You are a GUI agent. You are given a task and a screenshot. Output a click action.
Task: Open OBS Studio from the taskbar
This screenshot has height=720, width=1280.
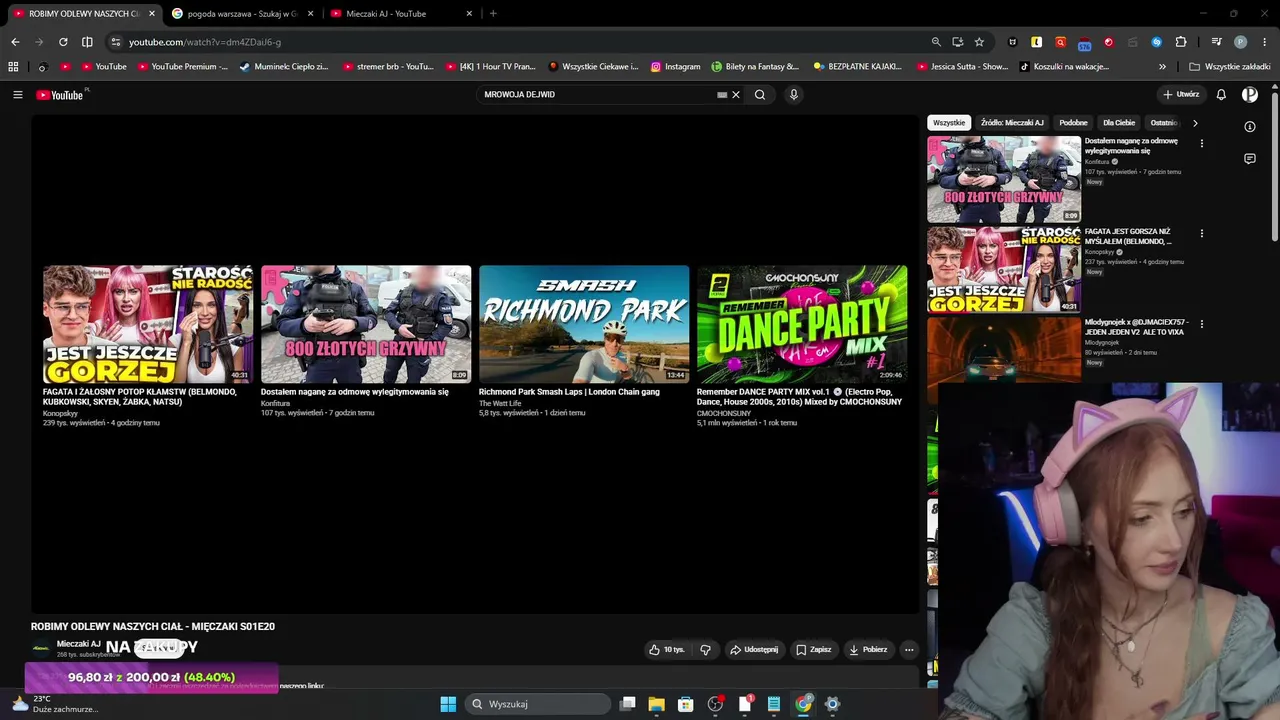click(x=715, y=704)
